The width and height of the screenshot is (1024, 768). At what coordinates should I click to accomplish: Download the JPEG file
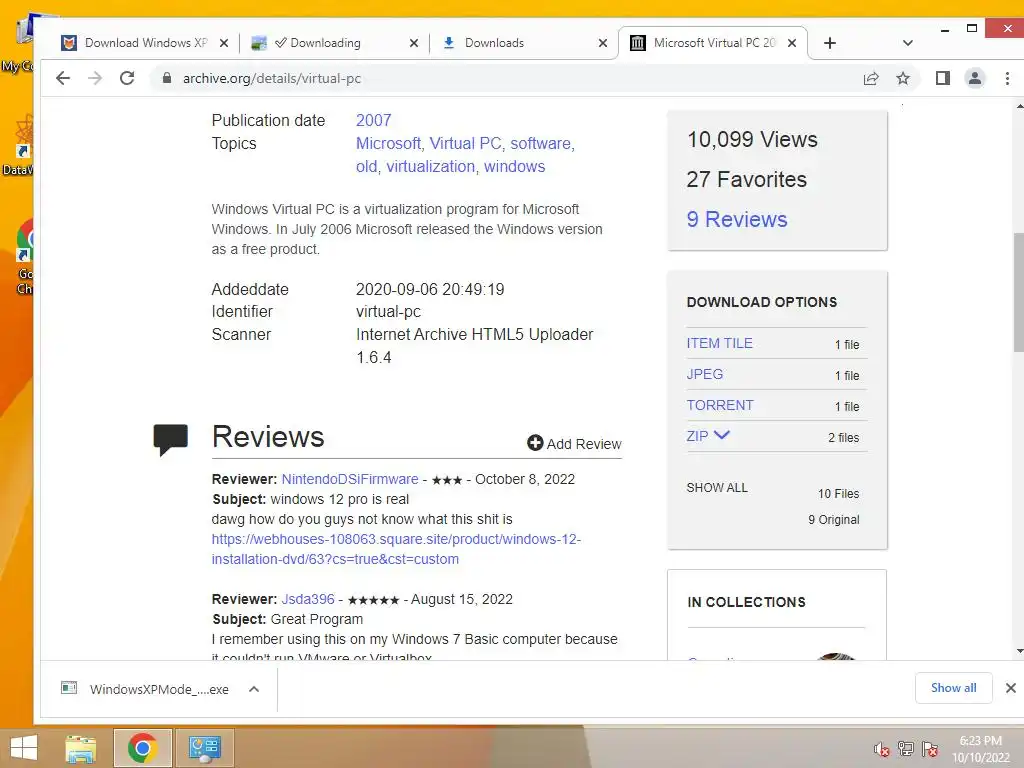(x=704, y=374)
